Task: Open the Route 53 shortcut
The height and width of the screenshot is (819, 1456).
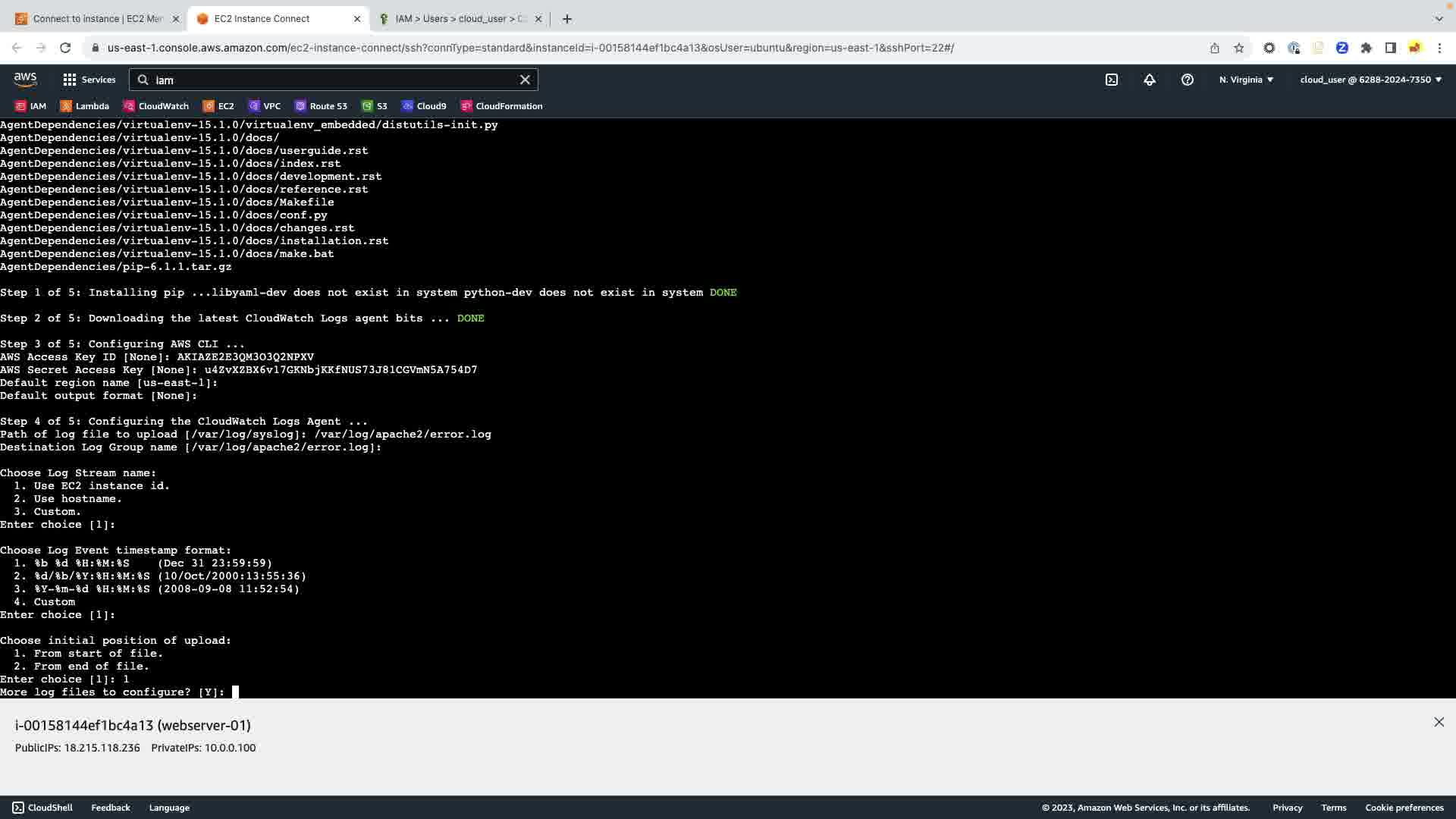Action: click(321, 106)
